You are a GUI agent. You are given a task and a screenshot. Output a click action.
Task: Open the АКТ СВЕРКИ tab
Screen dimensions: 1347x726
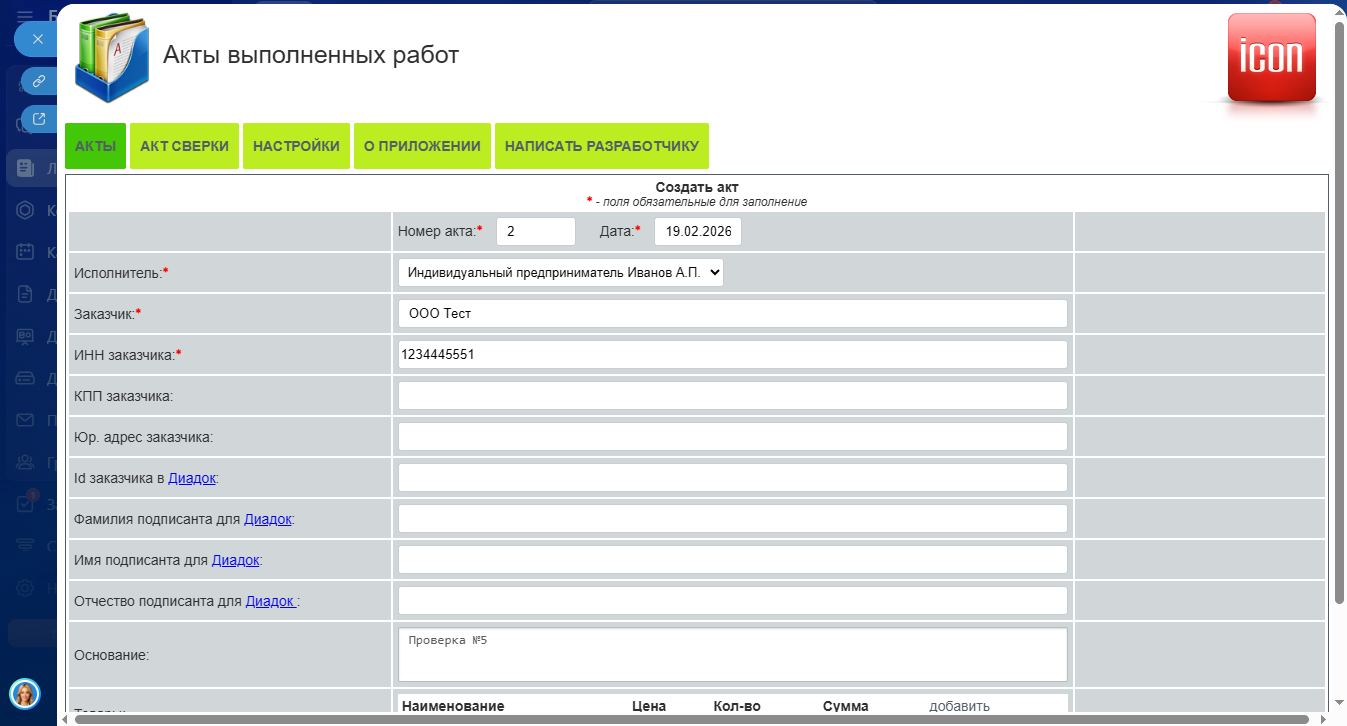pos(184,146)
